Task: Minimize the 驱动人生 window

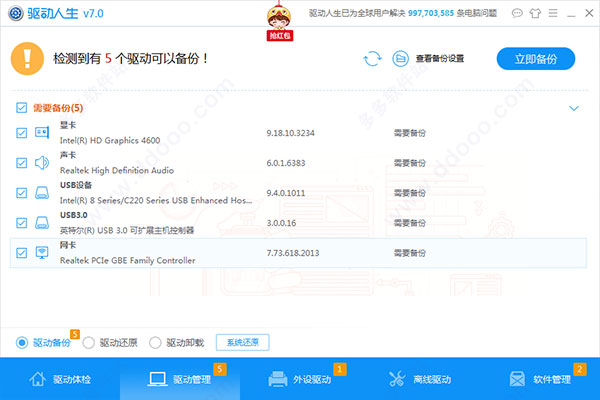Action: tap(571, 14)
